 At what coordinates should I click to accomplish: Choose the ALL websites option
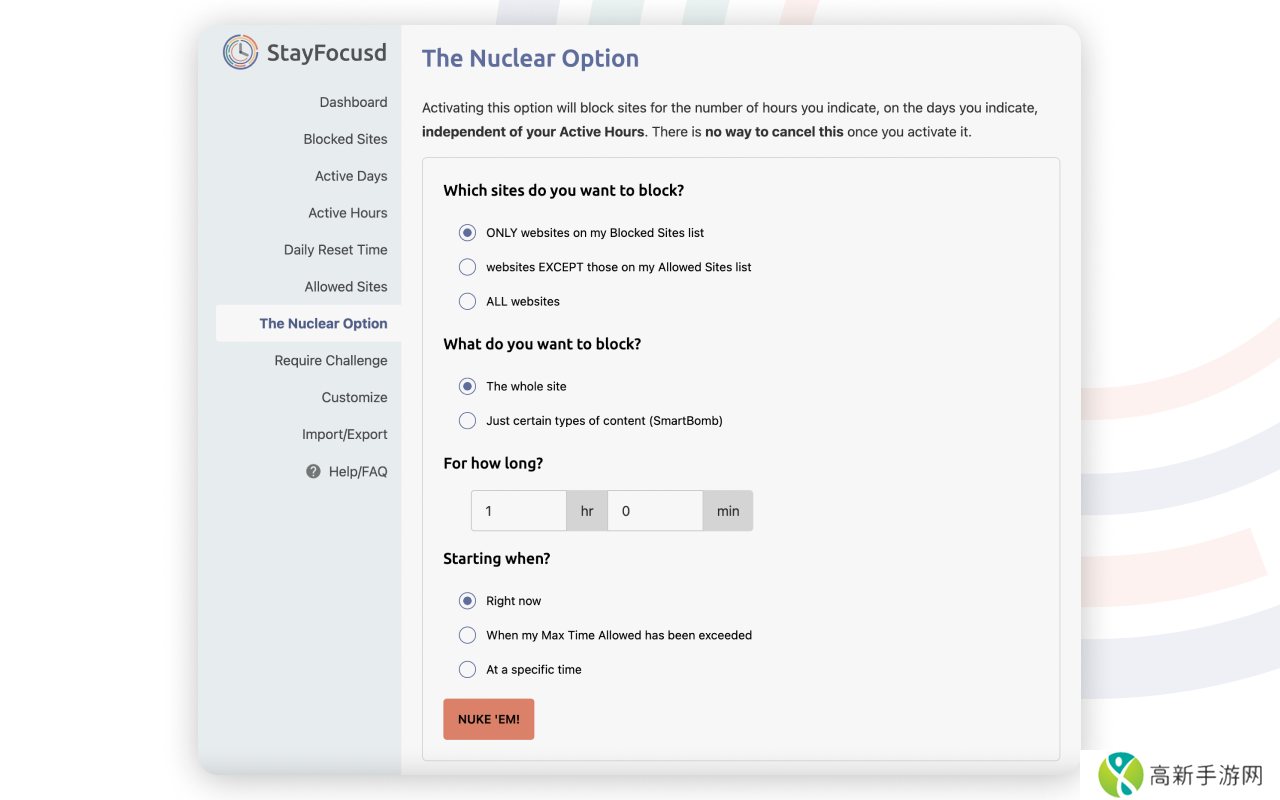467,301
